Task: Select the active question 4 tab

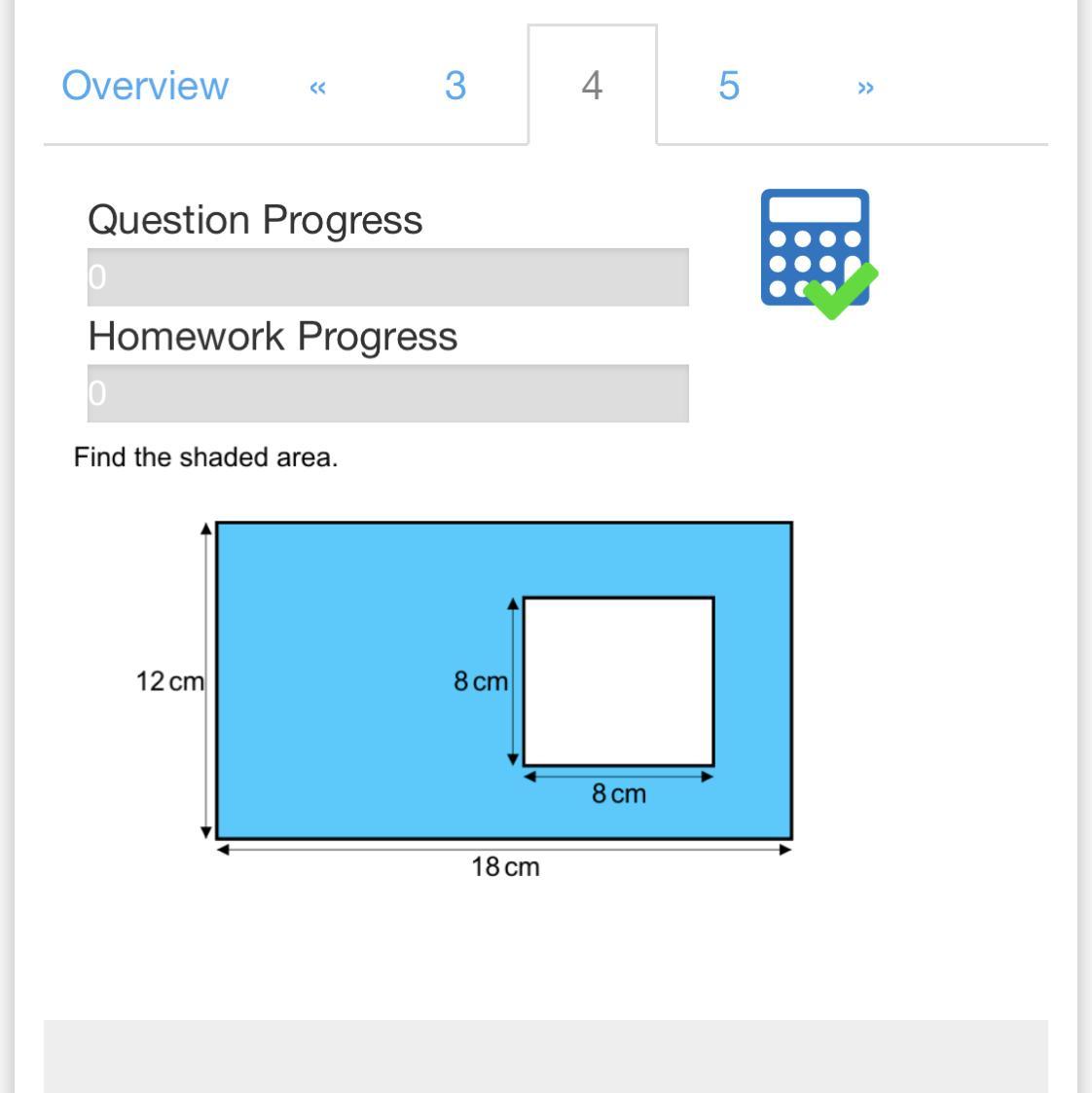Action: [x=593, y=85]
